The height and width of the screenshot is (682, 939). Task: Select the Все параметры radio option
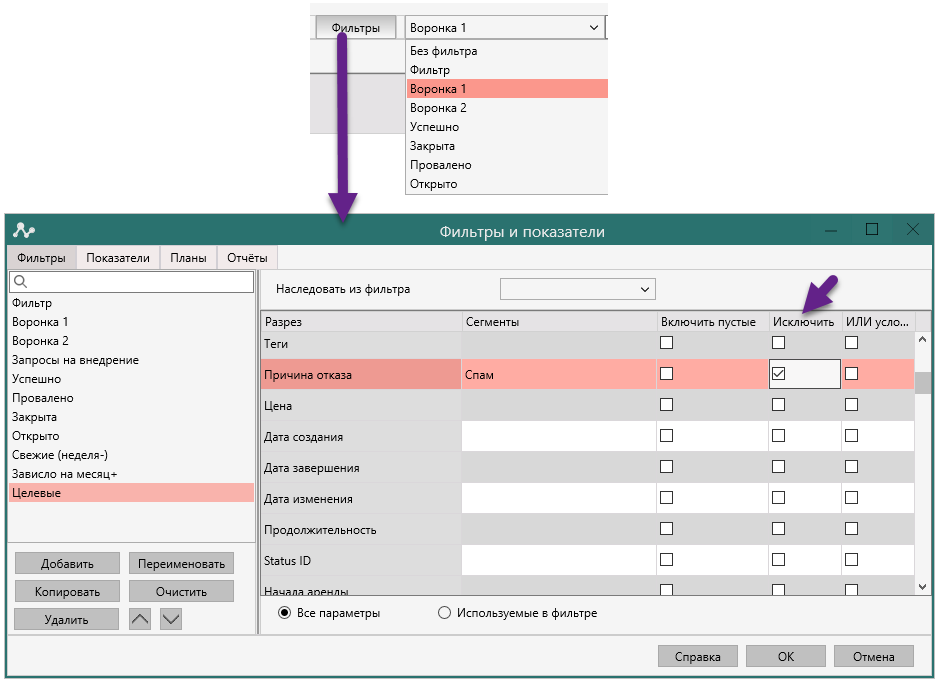click(285, 613)
